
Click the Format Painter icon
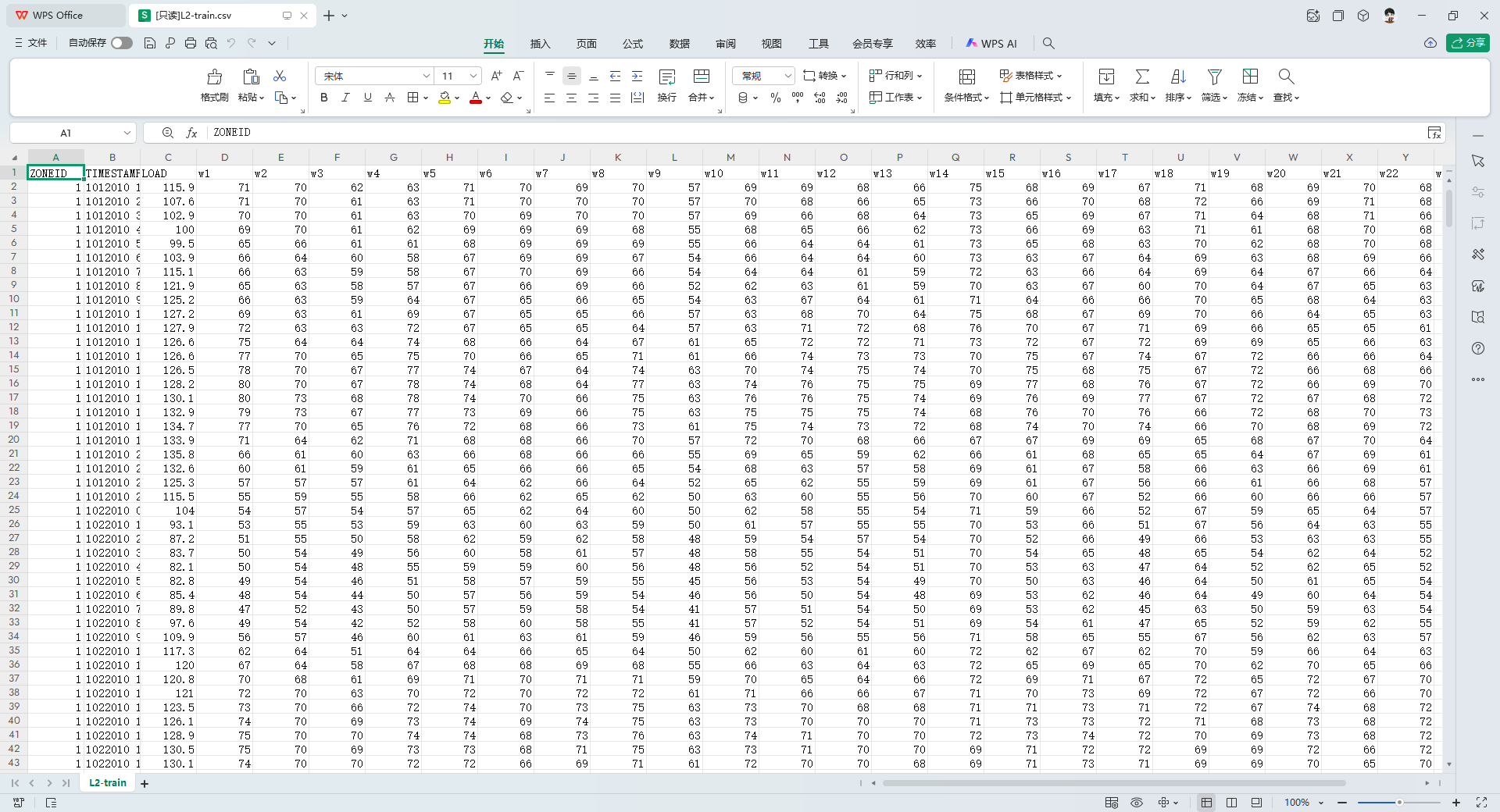click(x=214, y=77)
